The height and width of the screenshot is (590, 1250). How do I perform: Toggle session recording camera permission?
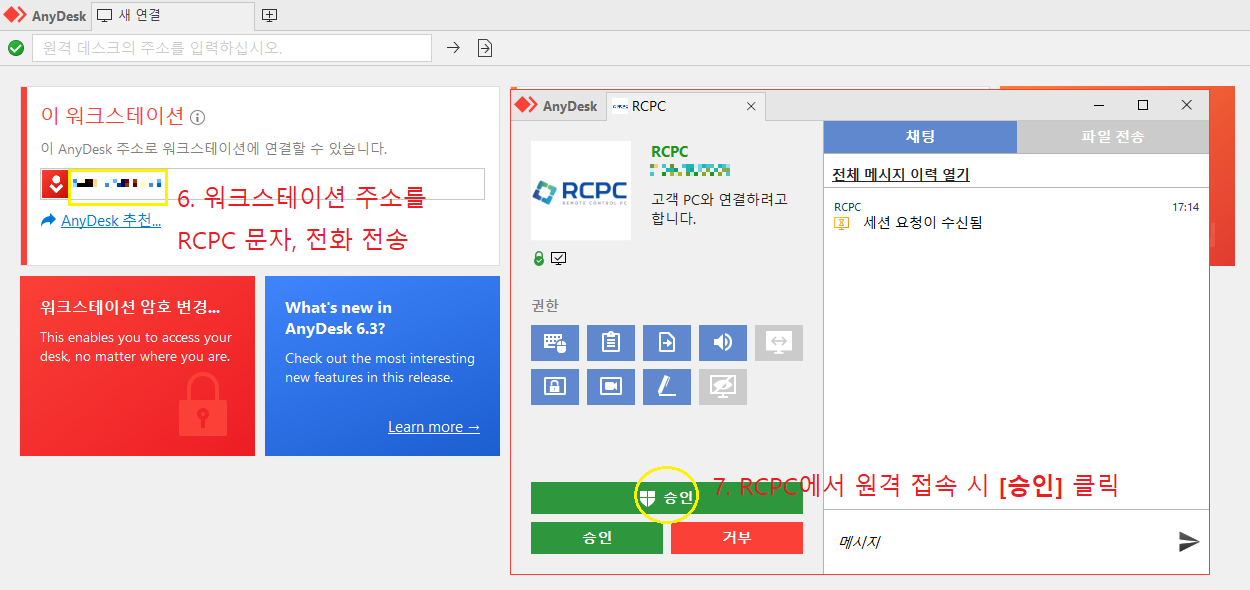tap(611, 387)
